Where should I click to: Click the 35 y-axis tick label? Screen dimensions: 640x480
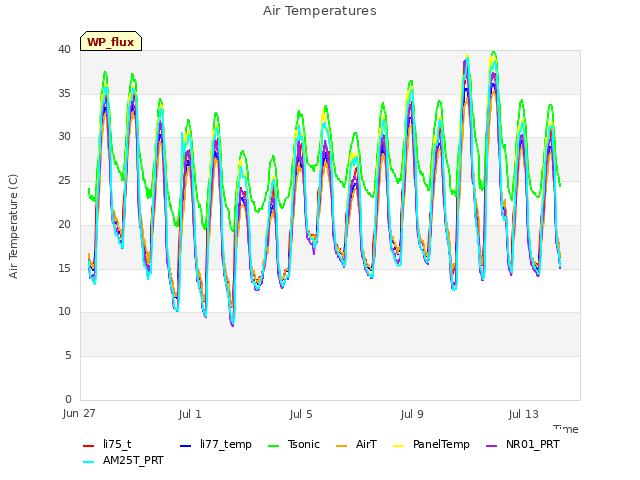[x=64, y=93]
